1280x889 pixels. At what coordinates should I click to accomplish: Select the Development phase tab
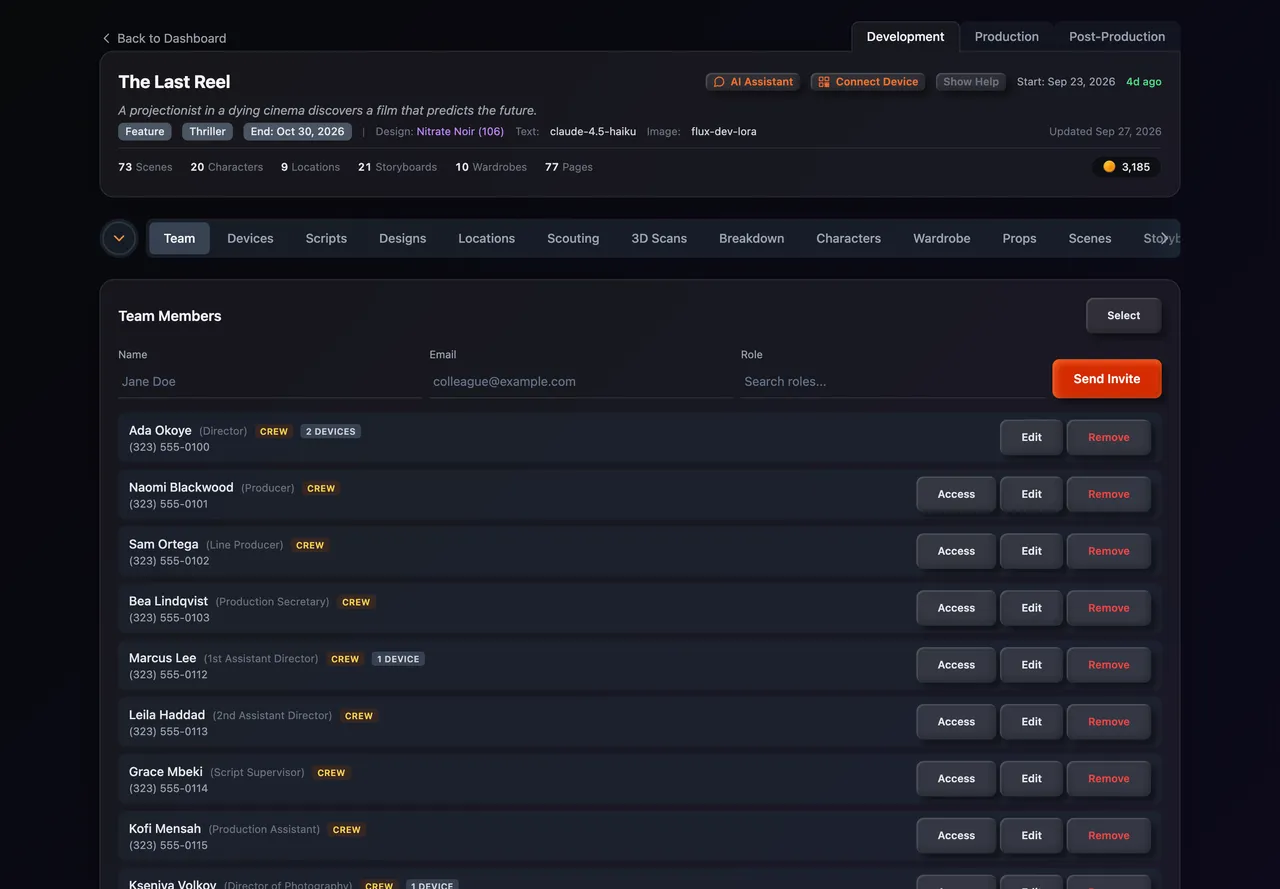tap(905, 37)
